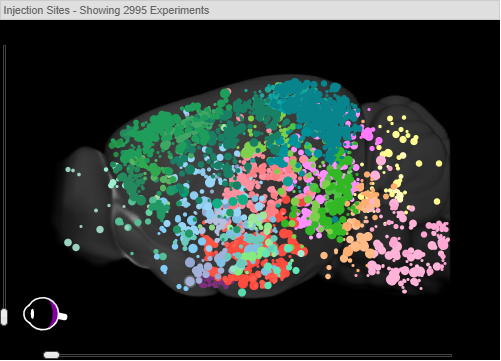
Task: Select a pale yellow cerebellum injection dot
Action: (x=419, y=163)
